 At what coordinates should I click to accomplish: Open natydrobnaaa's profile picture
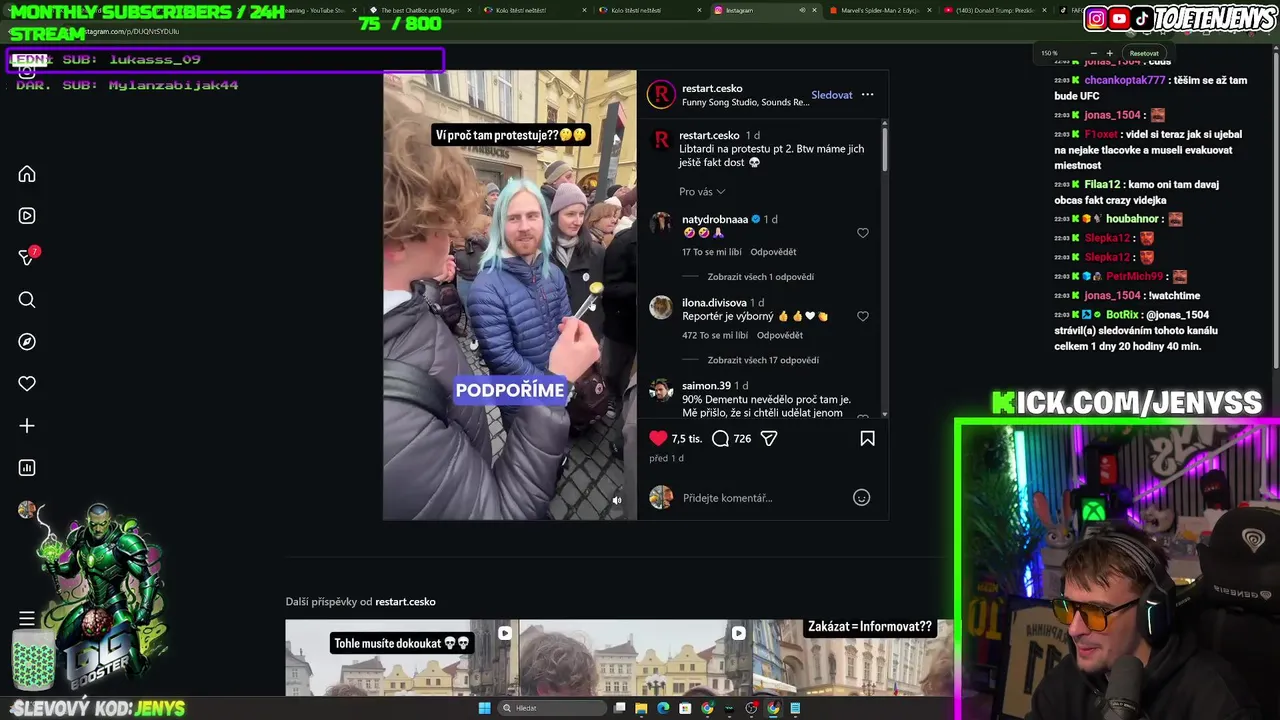tap(661, 224)
